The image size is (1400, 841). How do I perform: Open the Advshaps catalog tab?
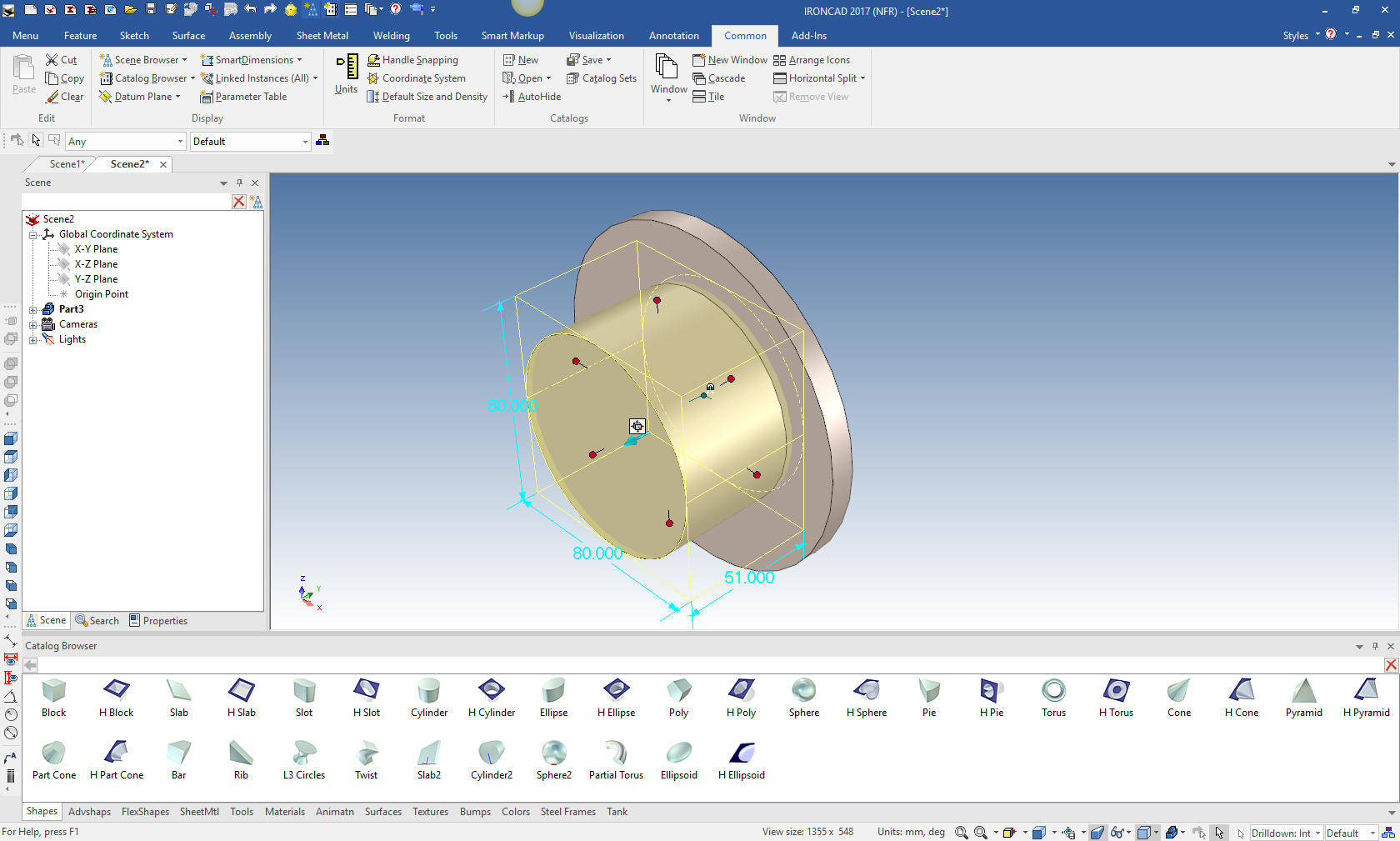click(89, 812)
